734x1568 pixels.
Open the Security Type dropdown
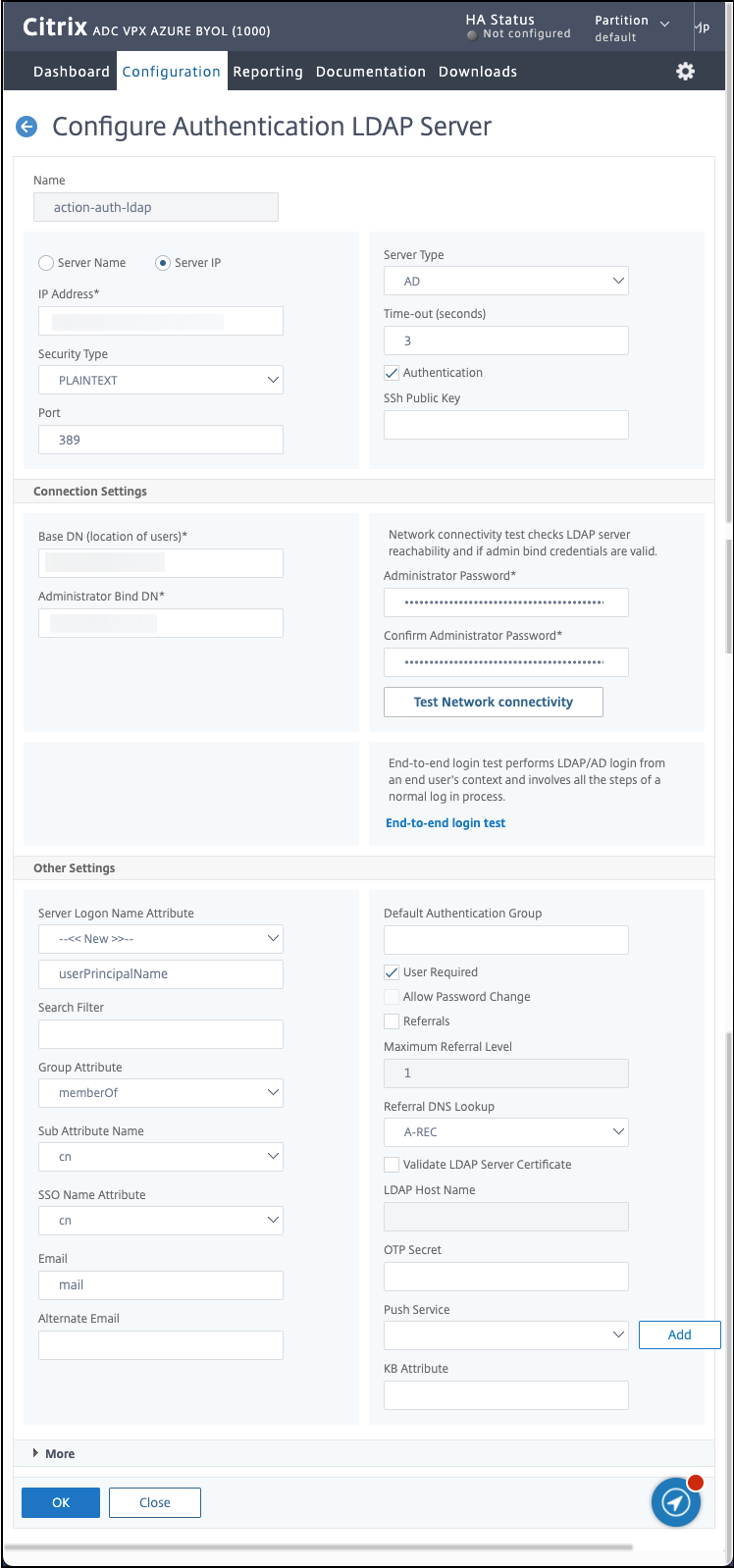(x=161, y=380)
